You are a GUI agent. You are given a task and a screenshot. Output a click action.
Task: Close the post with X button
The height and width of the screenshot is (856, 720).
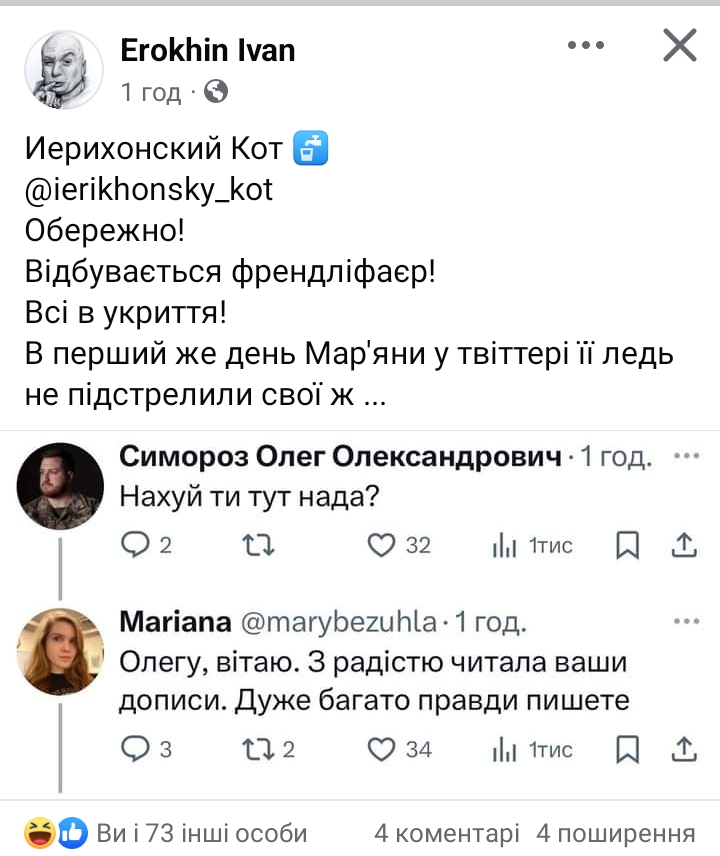click(x=680, y=46)
